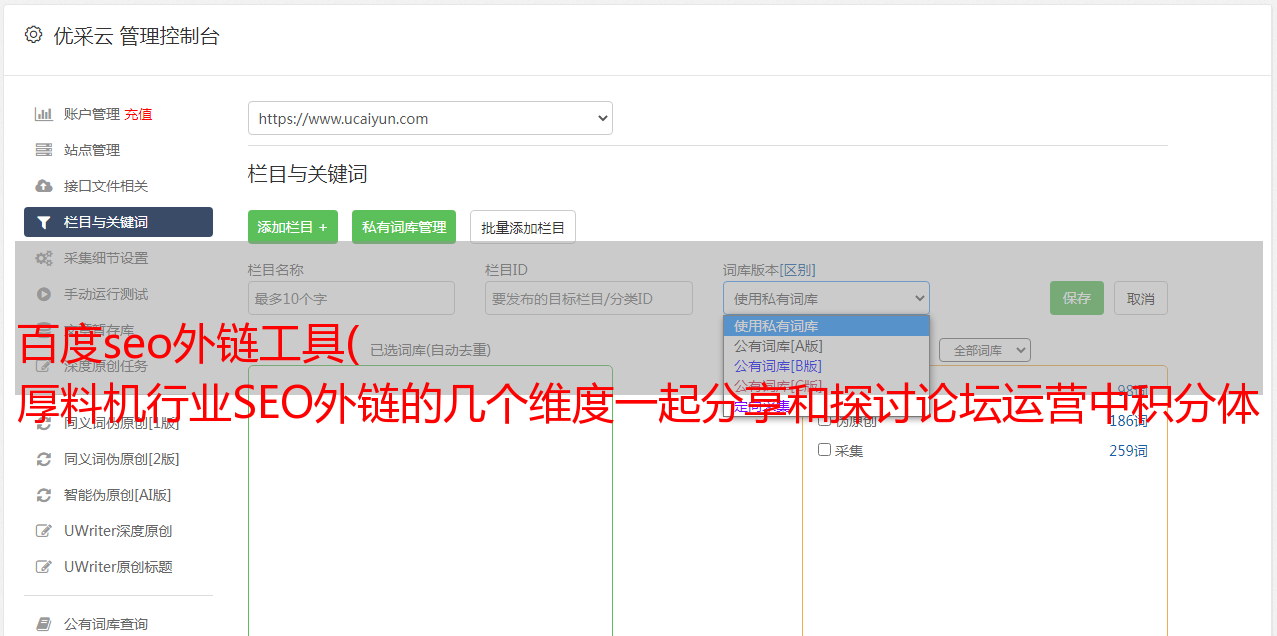Viewport: 1277px width, 636px height.
Task: Open 私有词库管理
Action: tap(404, 227)
